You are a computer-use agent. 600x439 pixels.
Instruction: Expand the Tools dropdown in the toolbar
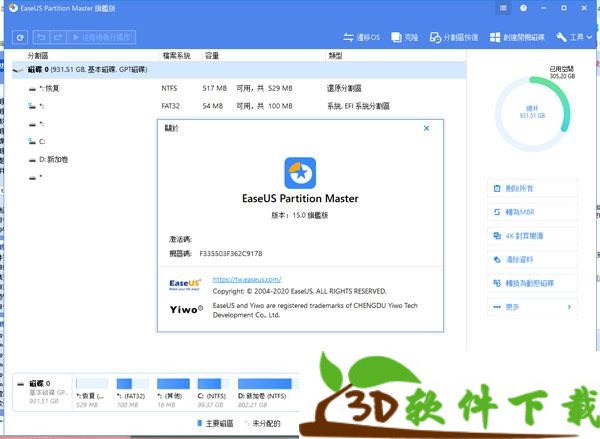pos(574,37)
